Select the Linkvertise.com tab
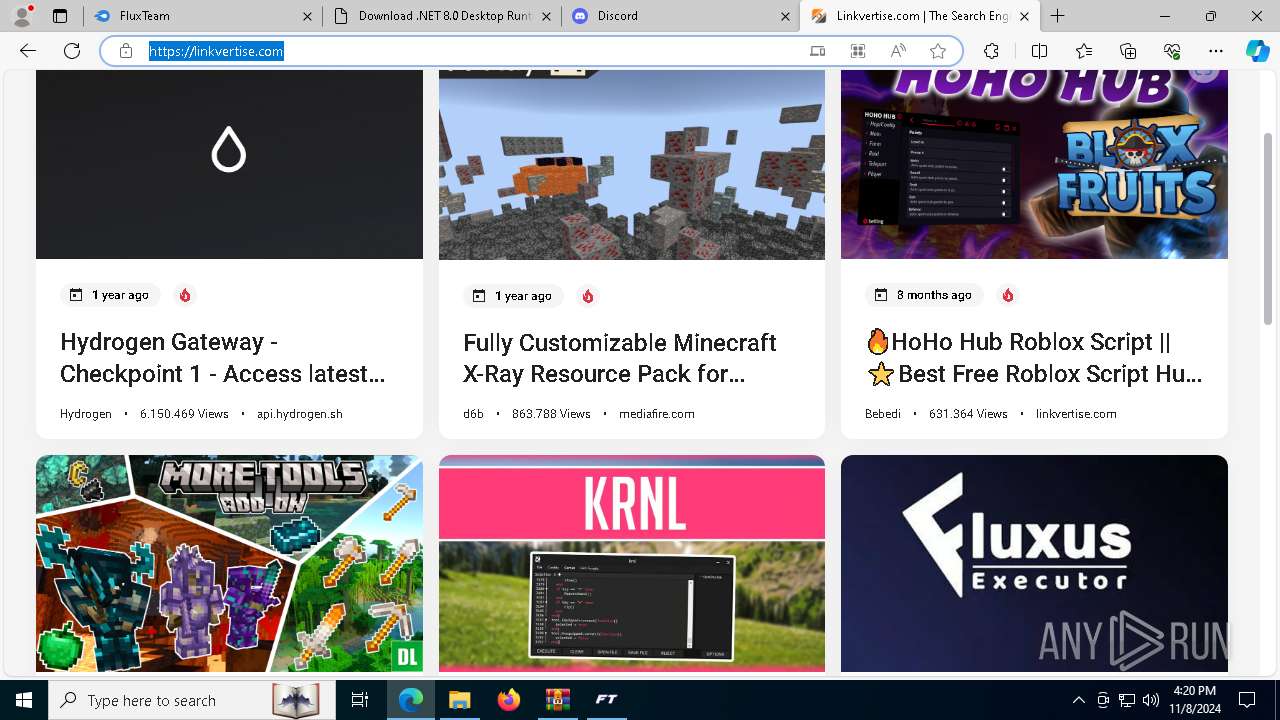 (920, 16)
